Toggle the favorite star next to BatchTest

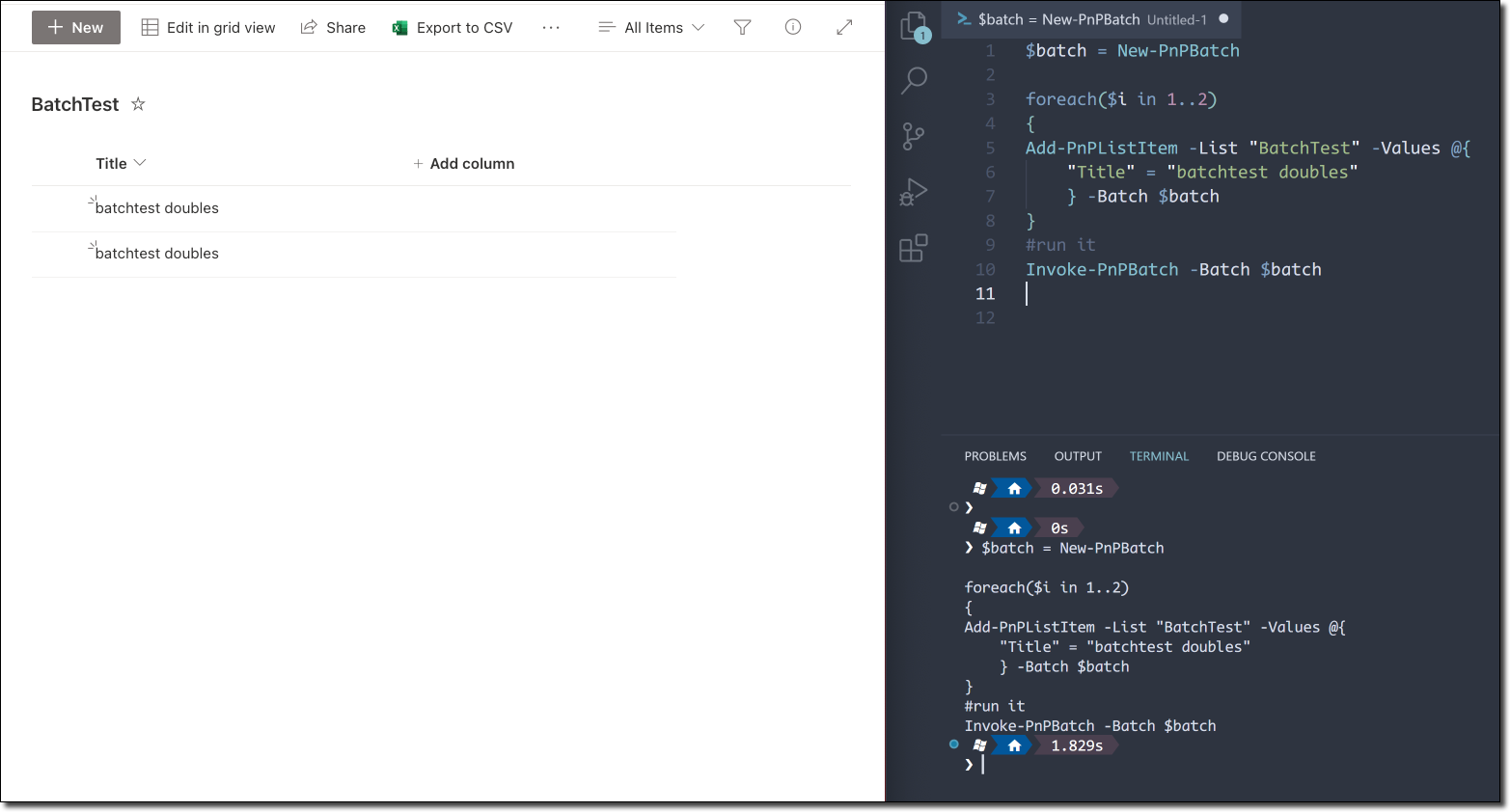(x=138, y=104)
